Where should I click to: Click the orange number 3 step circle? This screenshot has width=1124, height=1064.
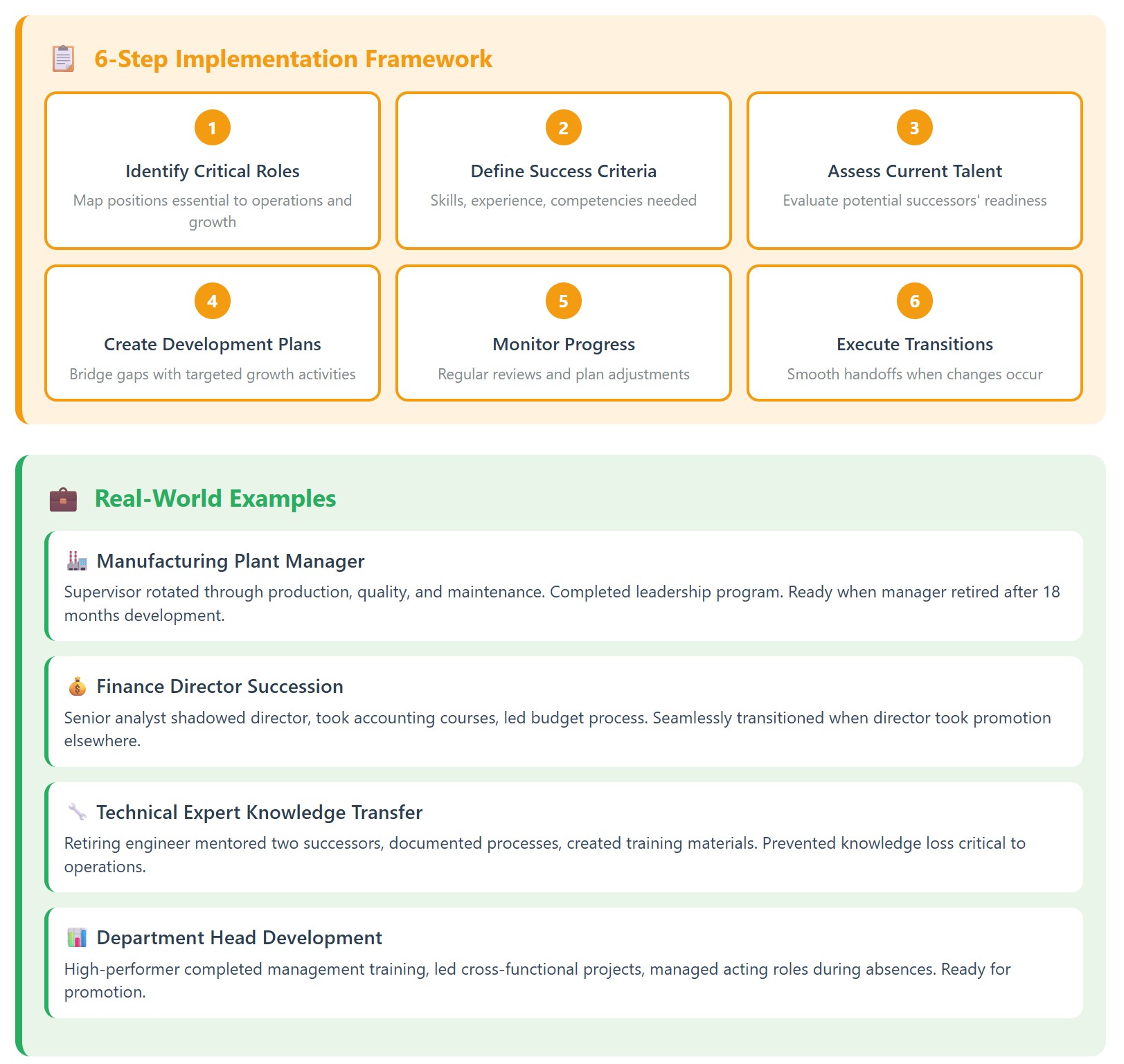point(914,128)
